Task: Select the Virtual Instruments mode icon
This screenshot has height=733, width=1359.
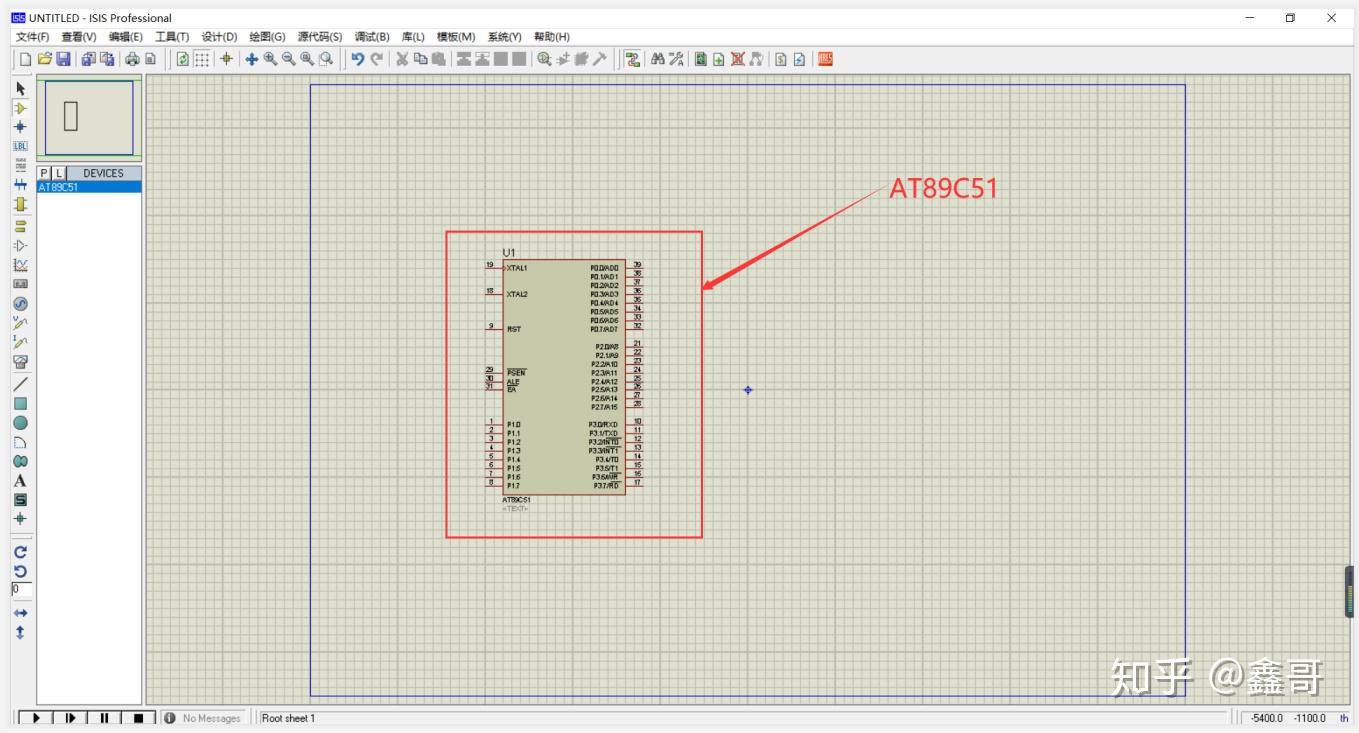Action: tap(20, 362)
